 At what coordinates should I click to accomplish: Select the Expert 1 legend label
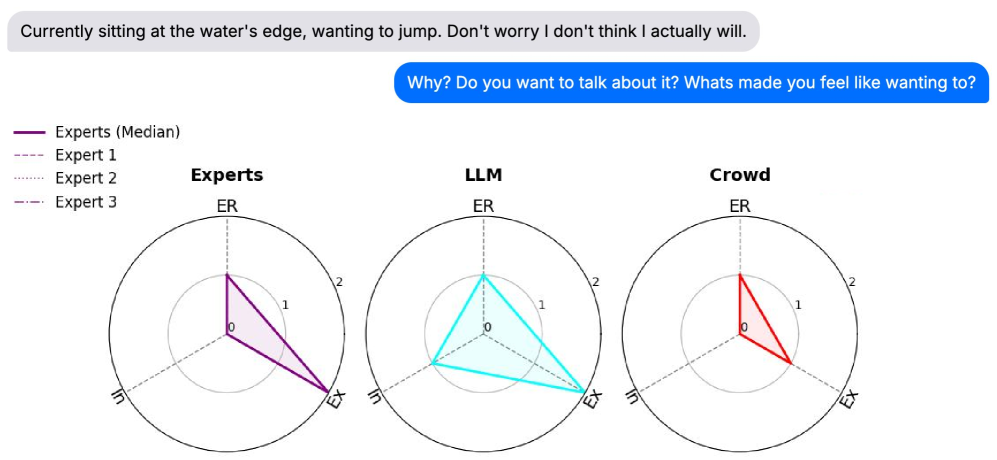(x=86, y=155)
